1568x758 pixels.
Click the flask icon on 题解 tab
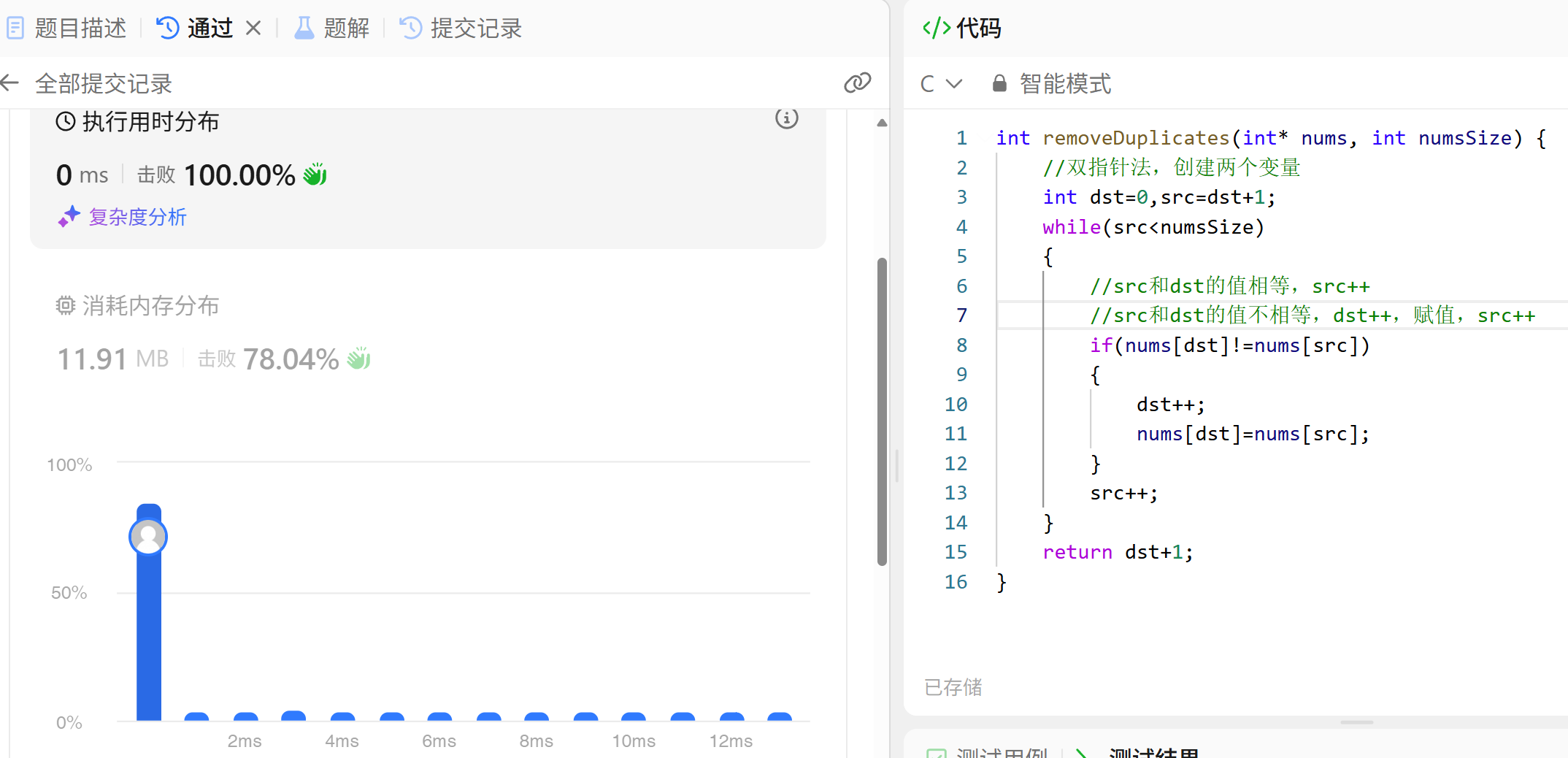pos(304,28)
